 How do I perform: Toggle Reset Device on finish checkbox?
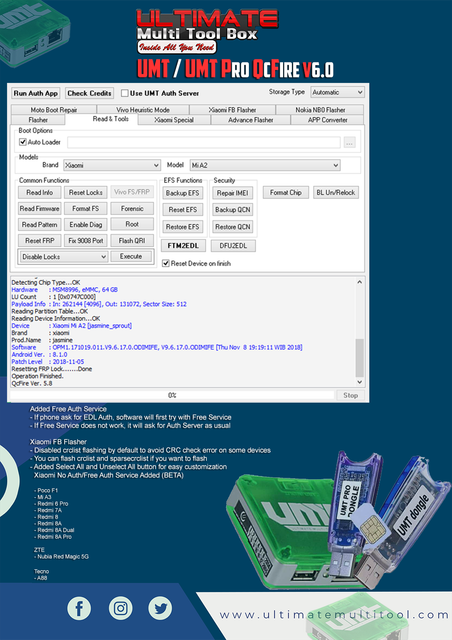coord(166,263)
